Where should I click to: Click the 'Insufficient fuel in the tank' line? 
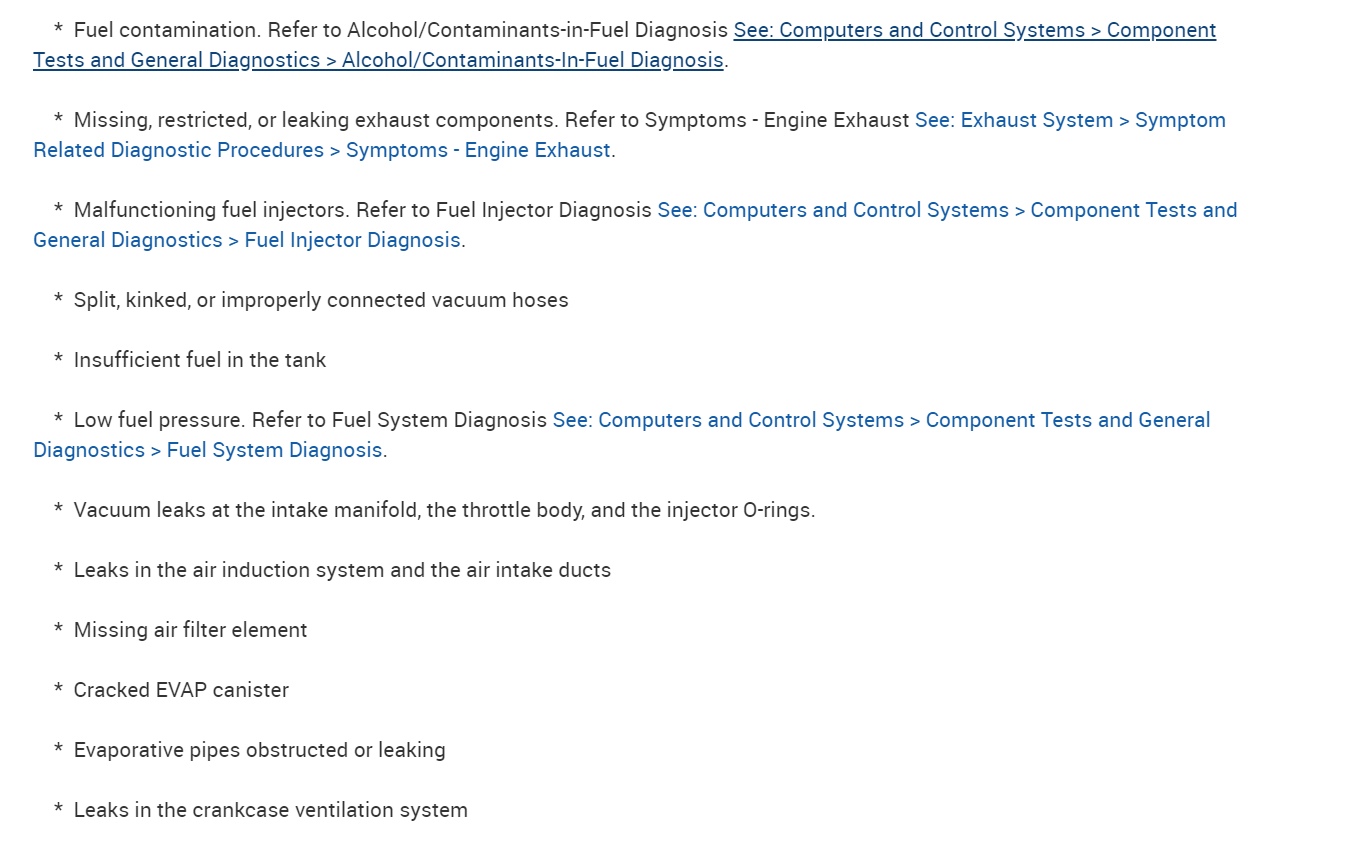coord(200,360)
